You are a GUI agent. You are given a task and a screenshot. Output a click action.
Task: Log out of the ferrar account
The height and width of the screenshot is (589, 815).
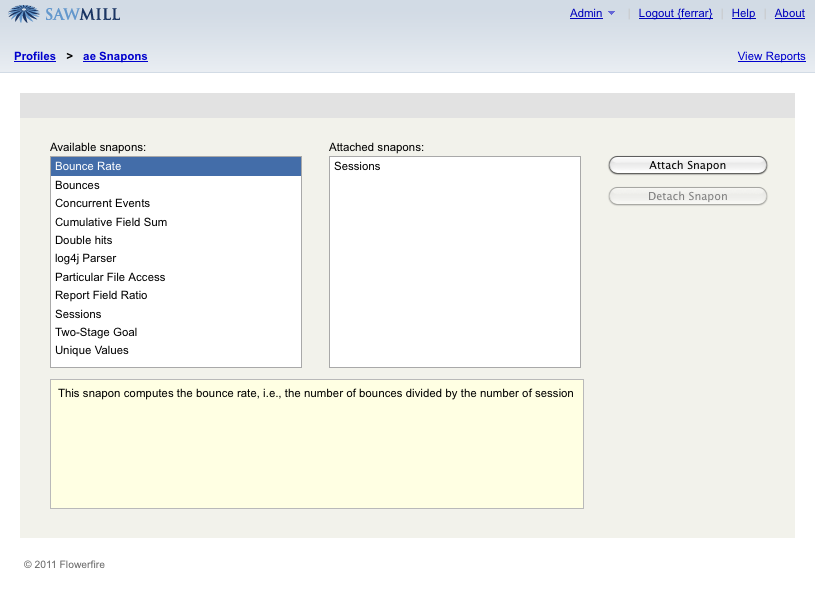(675, 13)
